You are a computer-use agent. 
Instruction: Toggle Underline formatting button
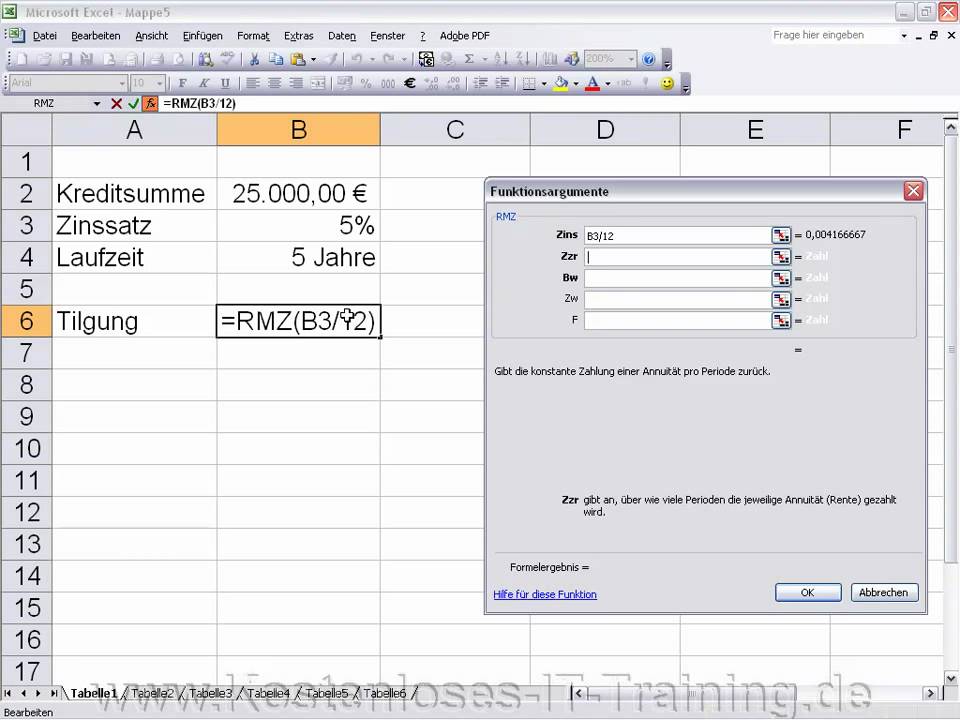point(225,83)
